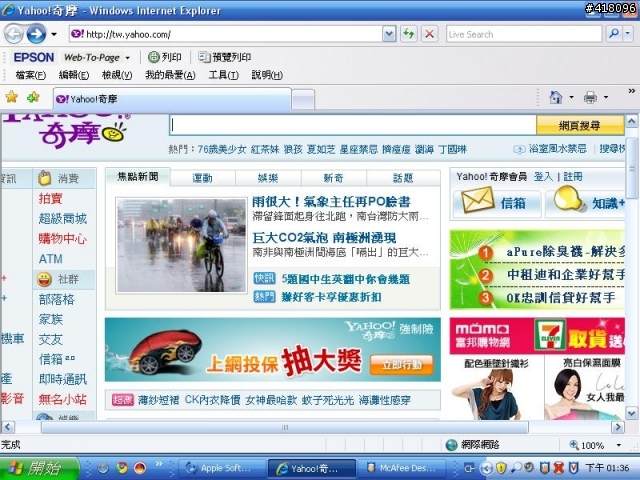
Task: Select the 話題 news tab
Action: click(x=403, y=178)
